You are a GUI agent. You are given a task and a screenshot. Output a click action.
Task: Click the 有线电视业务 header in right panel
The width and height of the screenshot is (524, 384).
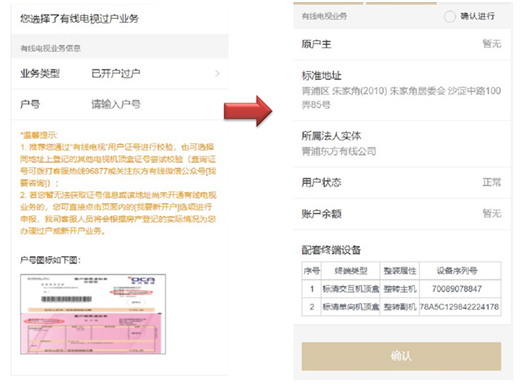pos(324,16)
